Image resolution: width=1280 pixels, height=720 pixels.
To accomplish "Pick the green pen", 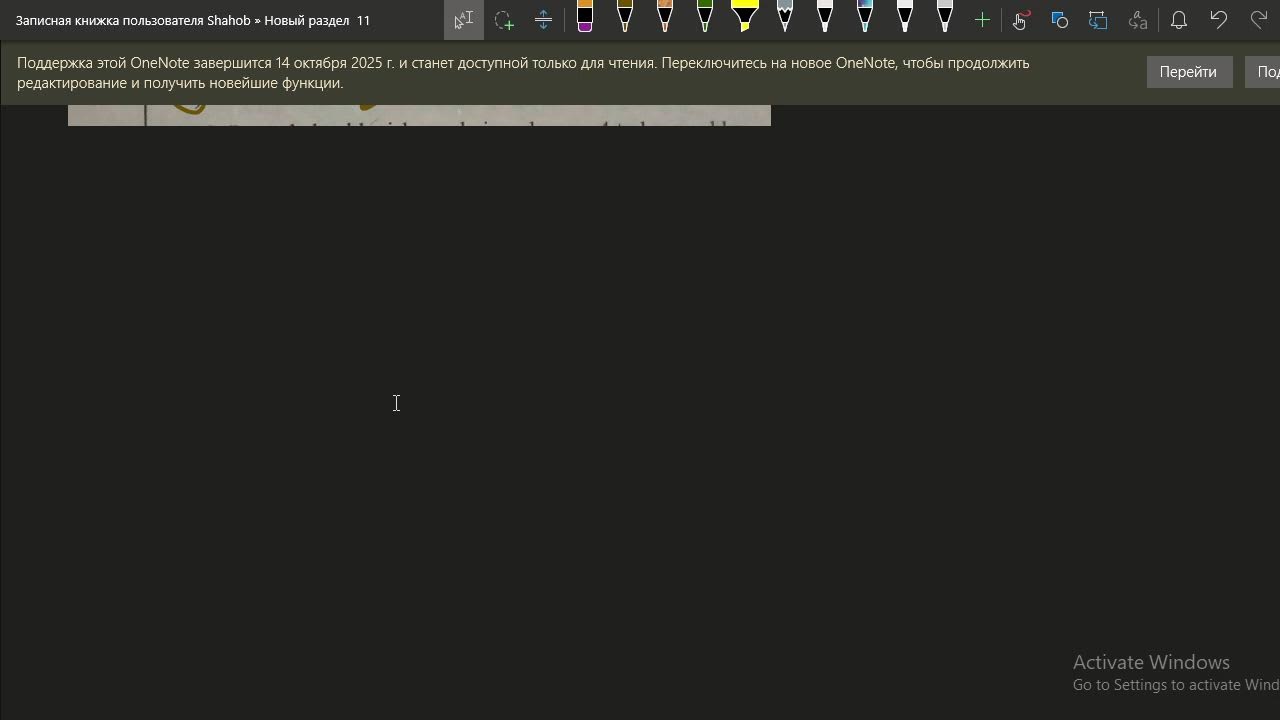I will pyautogui.click(x=705, y=17).
